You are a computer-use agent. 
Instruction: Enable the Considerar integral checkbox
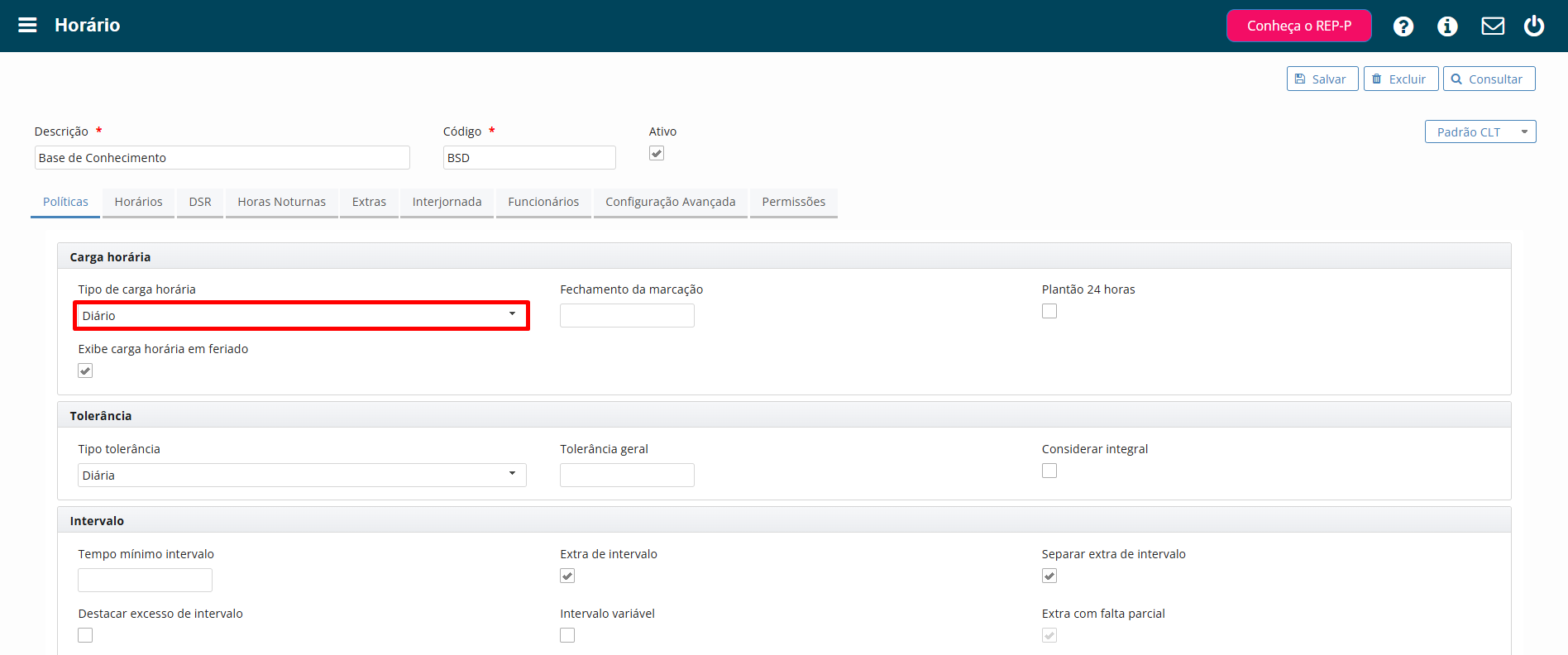coord(1049,471)
